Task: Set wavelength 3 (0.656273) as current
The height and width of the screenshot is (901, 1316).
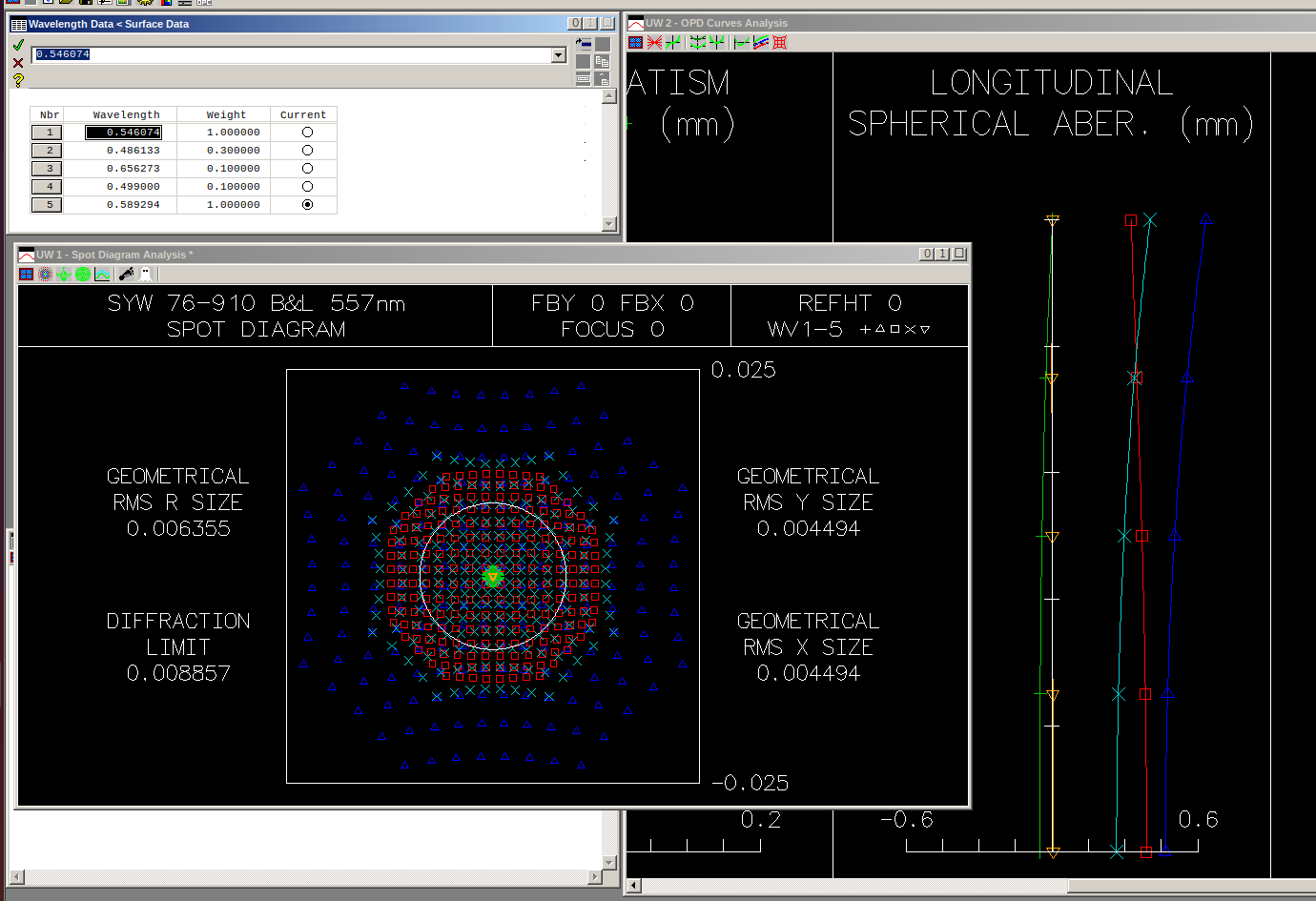Action: 307,169
